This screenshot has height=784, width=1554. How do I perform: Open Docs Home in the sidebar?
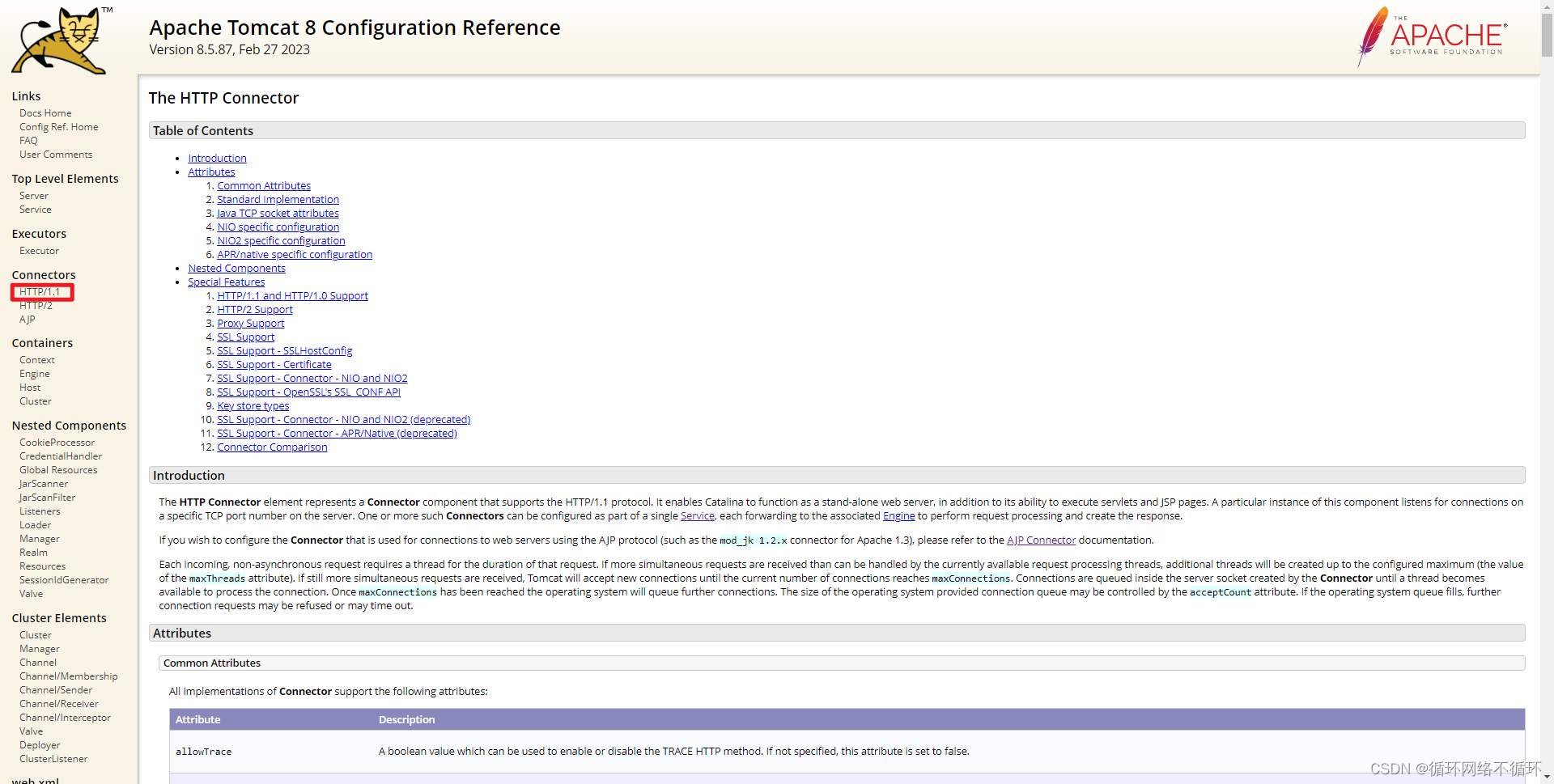tap(45, 113)
